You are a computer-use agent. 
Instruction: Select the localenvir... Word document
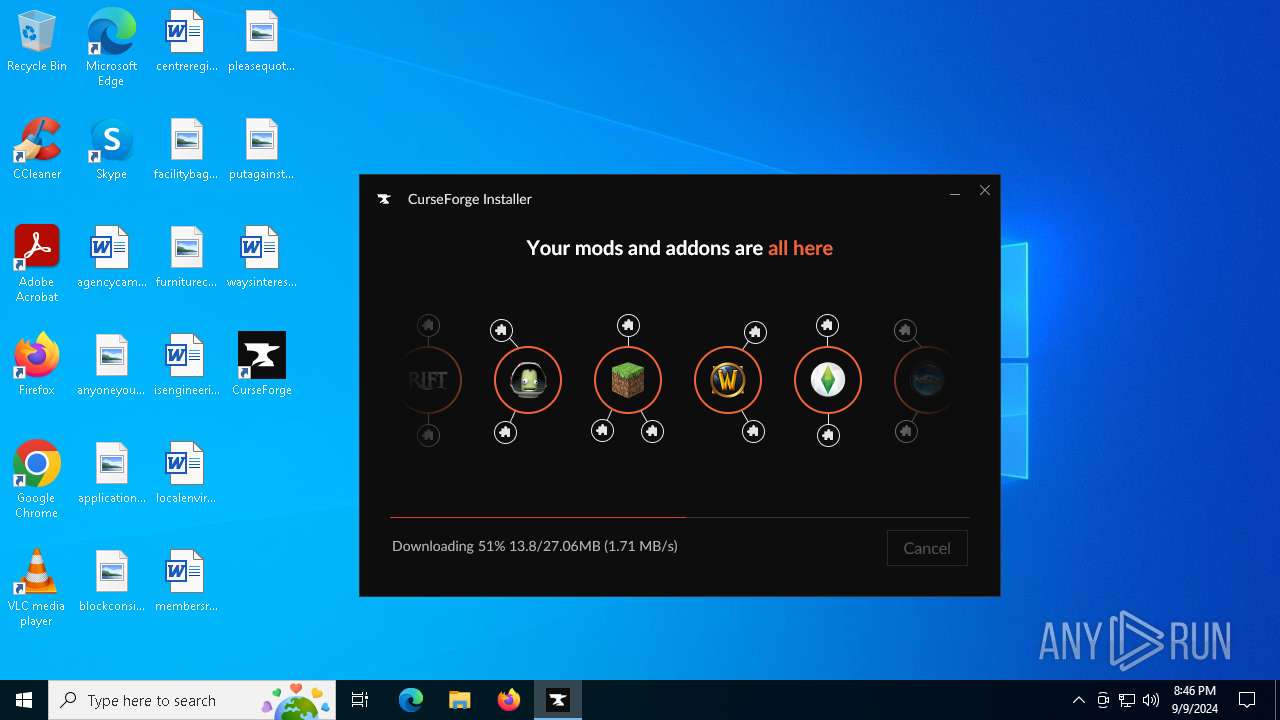click(x=186, y=472)
